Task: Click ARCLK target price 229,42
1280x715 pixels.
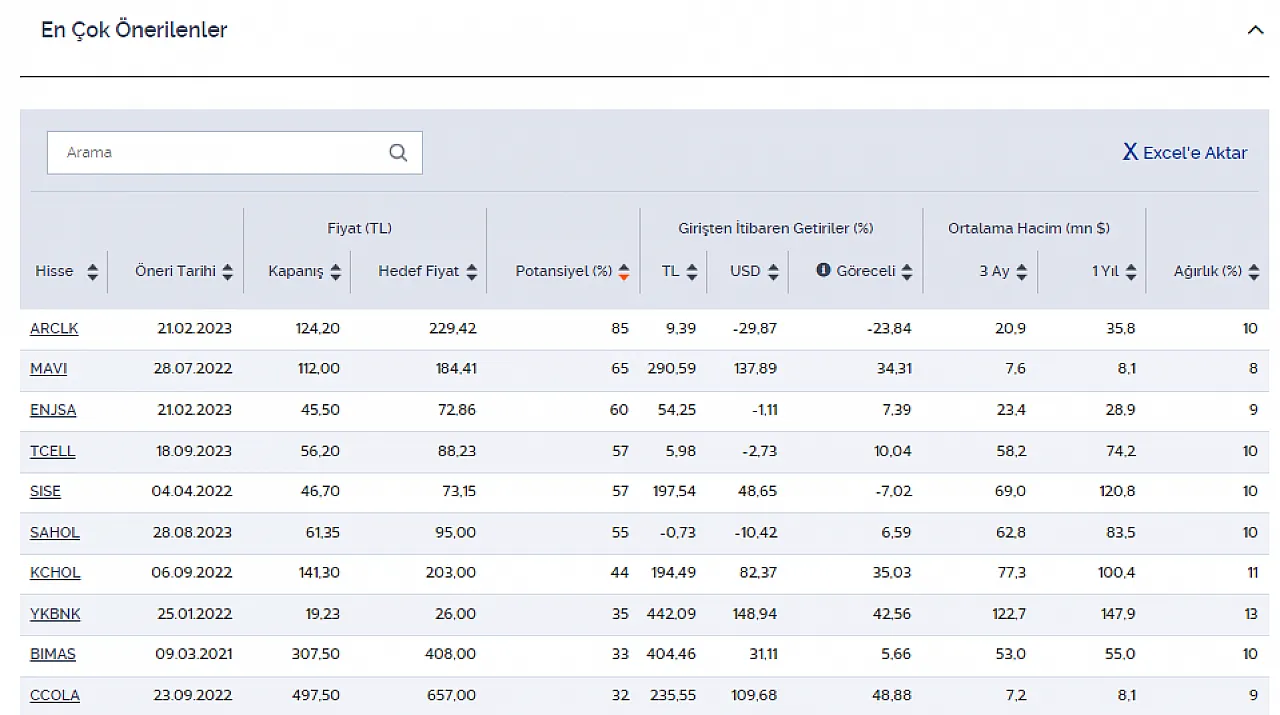Action: pos(452,328)
